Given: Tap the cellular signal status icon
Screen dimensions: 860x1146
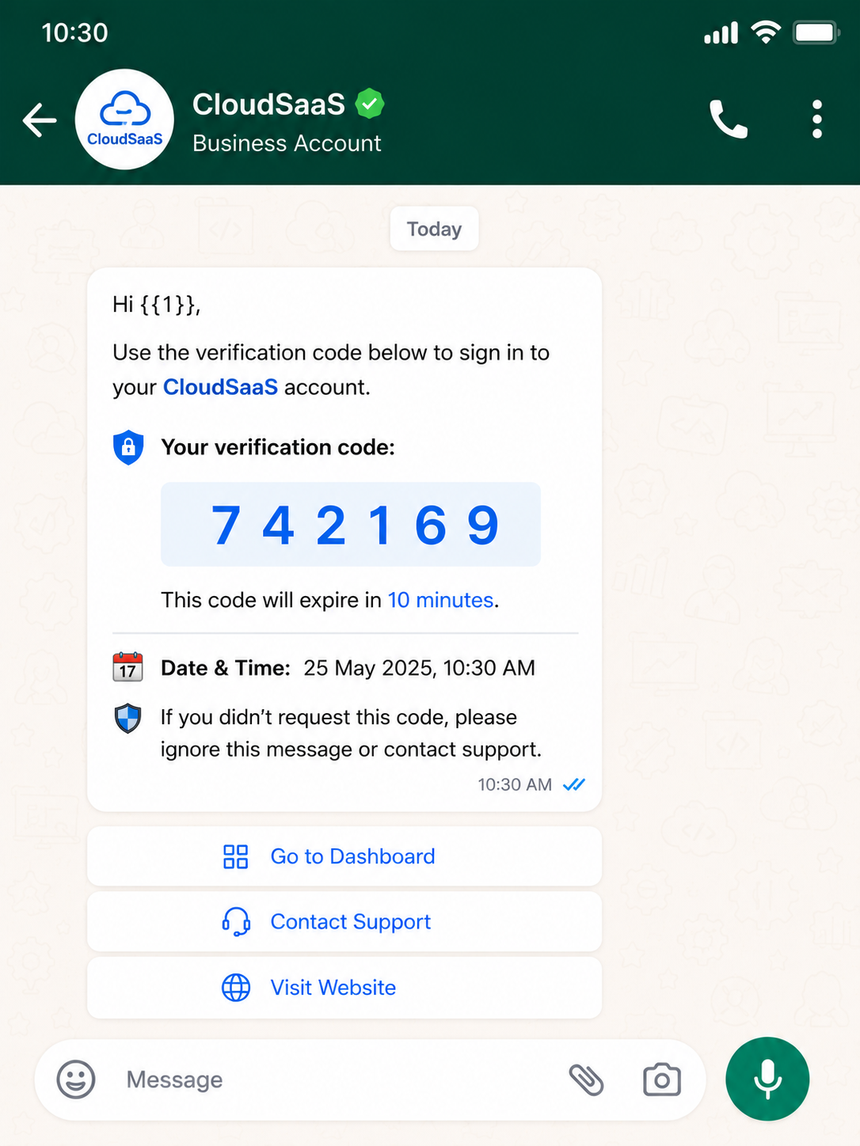Looking at the screenshot, I should coord(721,33).
